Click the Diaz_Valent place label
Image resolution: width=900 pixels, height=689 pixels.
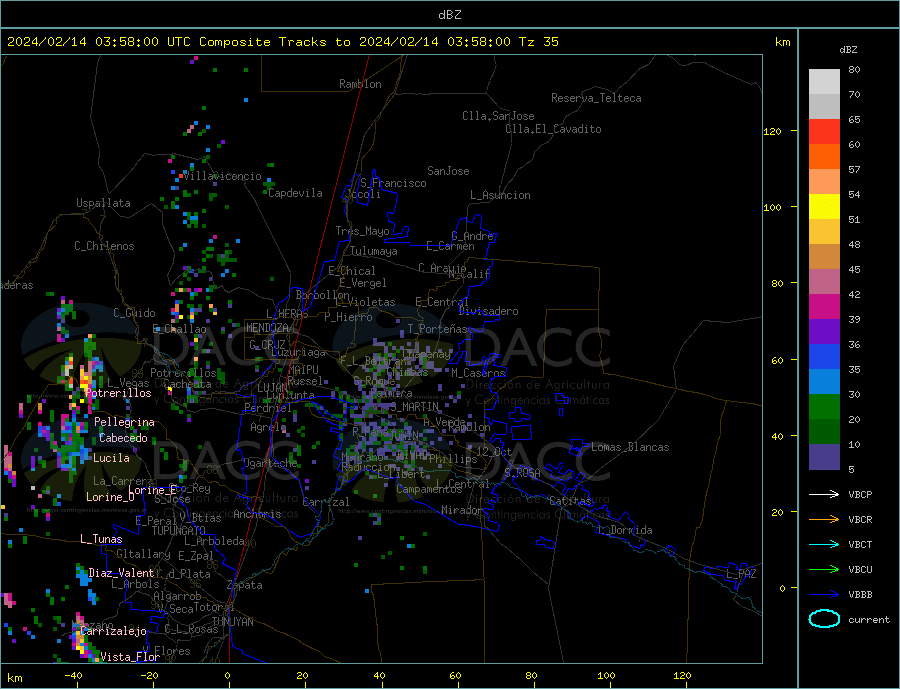(x=121, y=573)
